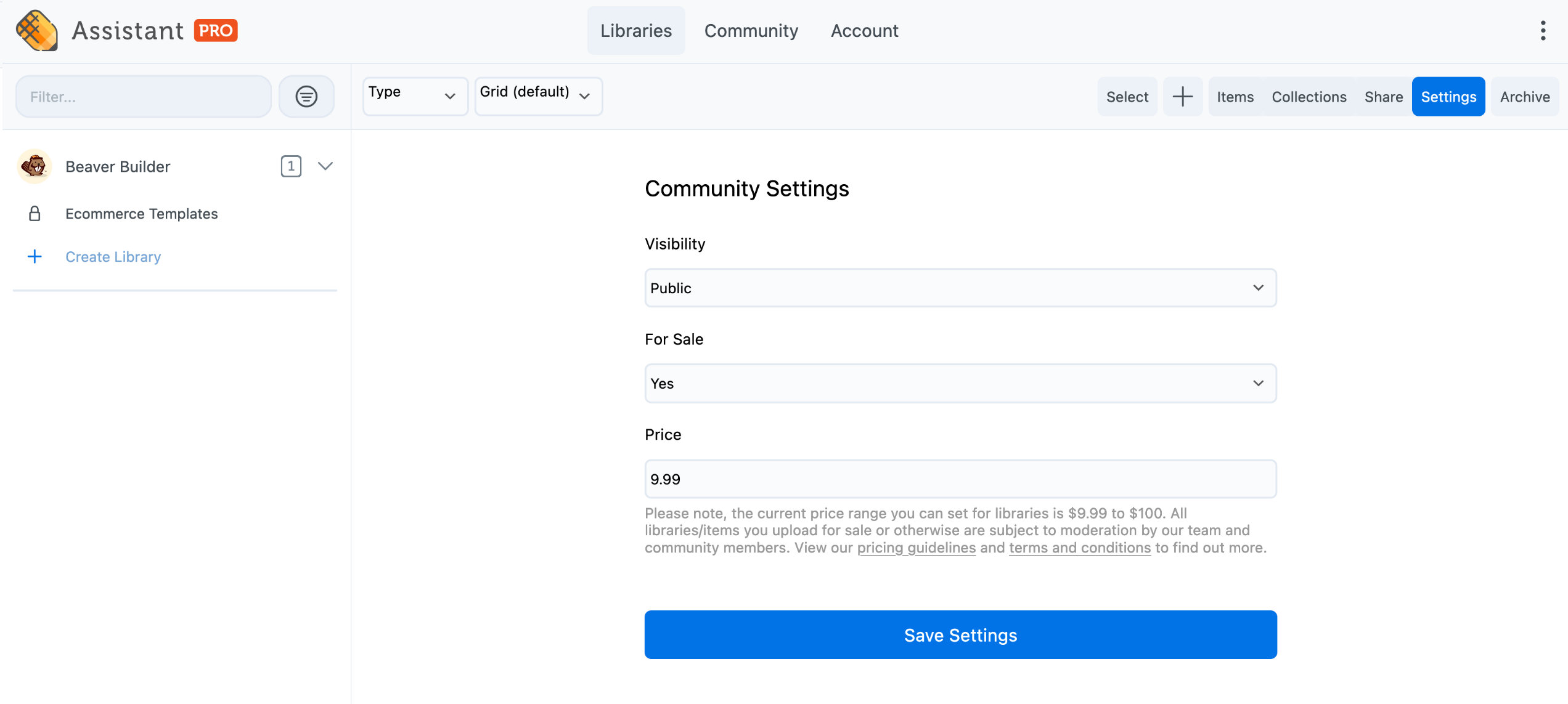
Task: Open the Archive view
Action: pos(1524,97)
